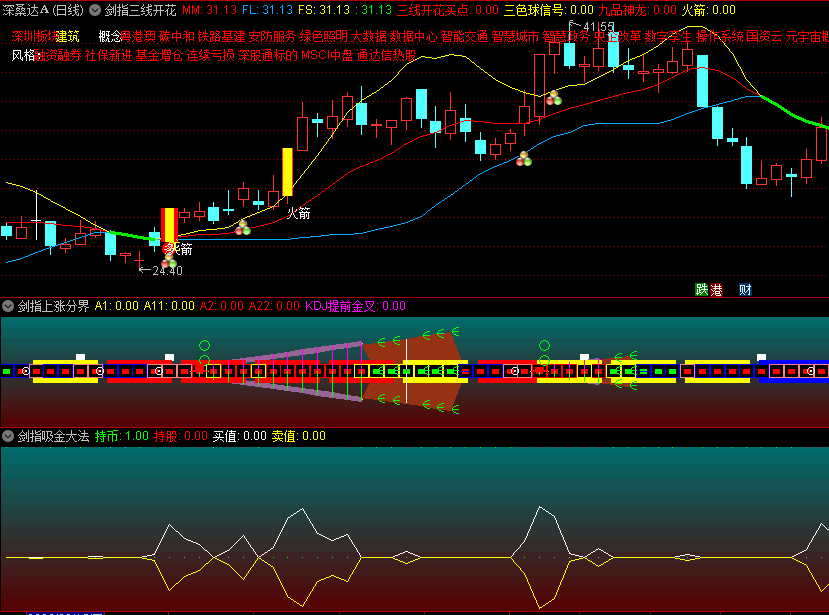The height and width of the screenshot is (615, 829).
Task: Click three-color ball marker below 41.55 peak
Action: coord(554,98)
